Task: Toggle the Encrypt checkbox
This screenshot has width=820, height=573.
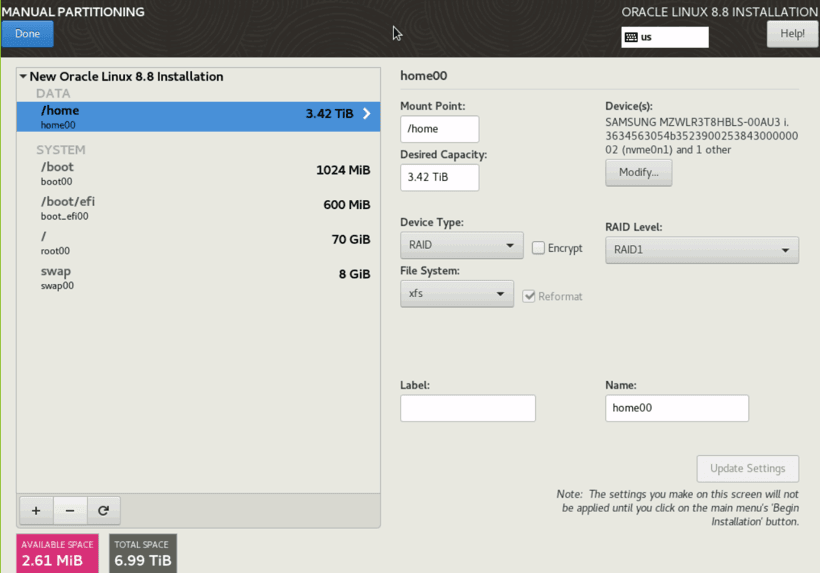Action: tap(538, 248)
